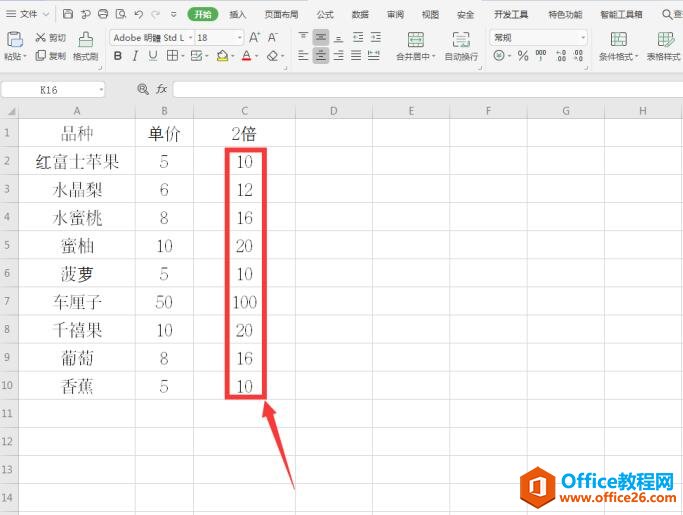Open the font size dropdown
Viewport: 683px width, 515px height.
pyautogui.click(x=240, y=38)
